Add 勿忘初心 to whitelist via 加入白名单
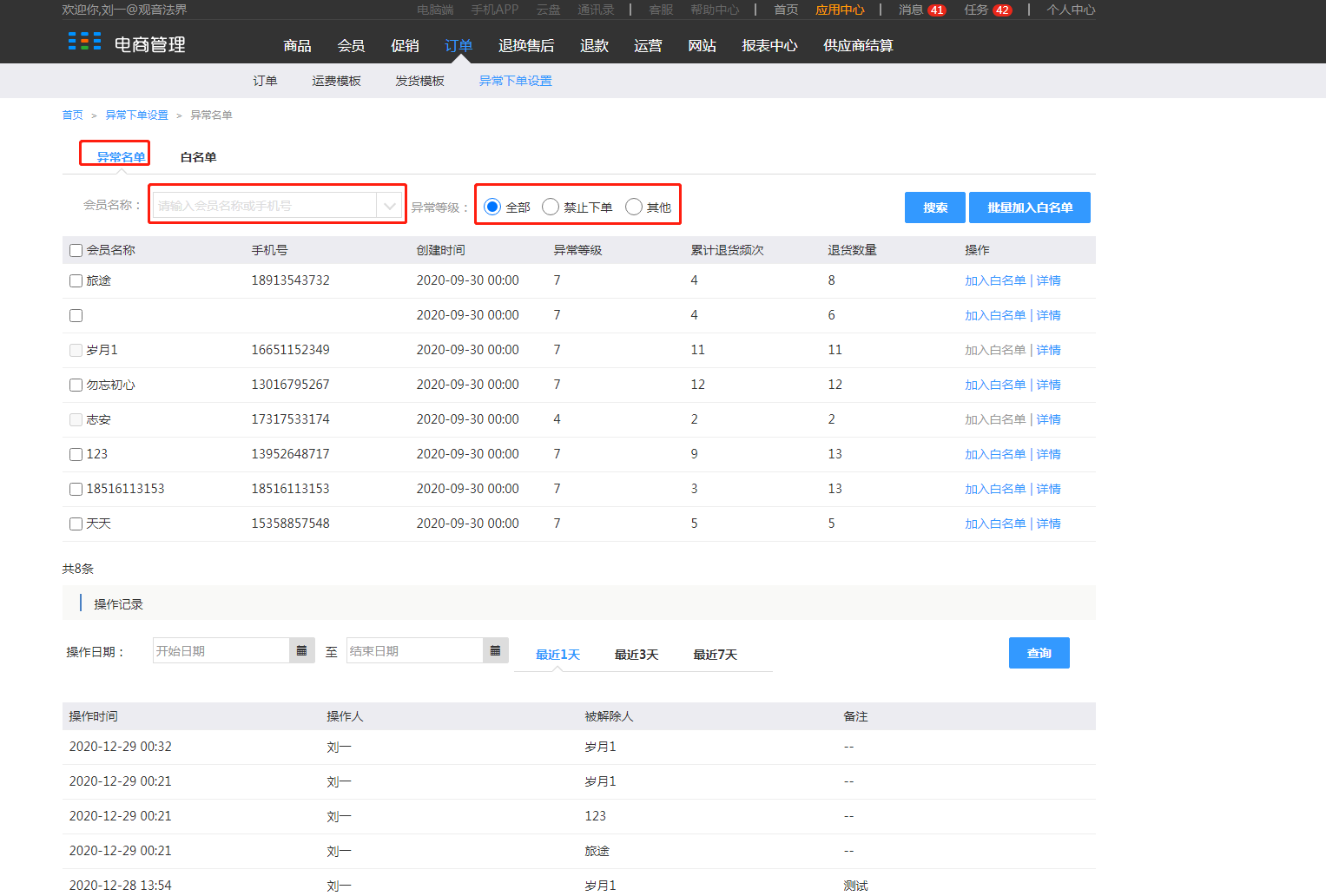This screenshot has height=896, width=1326. (x=995, y=385)
